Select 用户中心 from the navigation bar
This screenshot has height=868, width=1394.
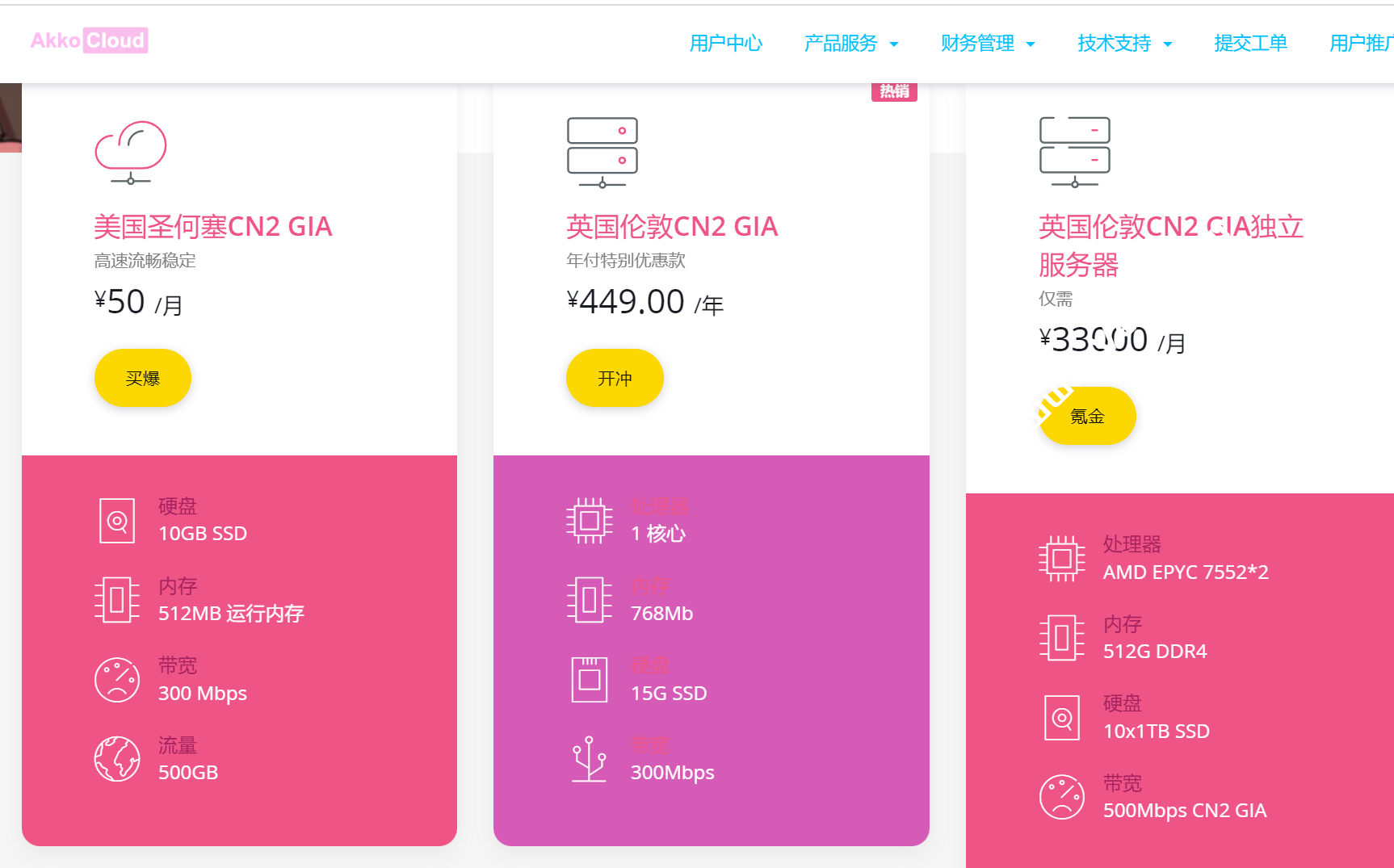[x=725, y=44]
